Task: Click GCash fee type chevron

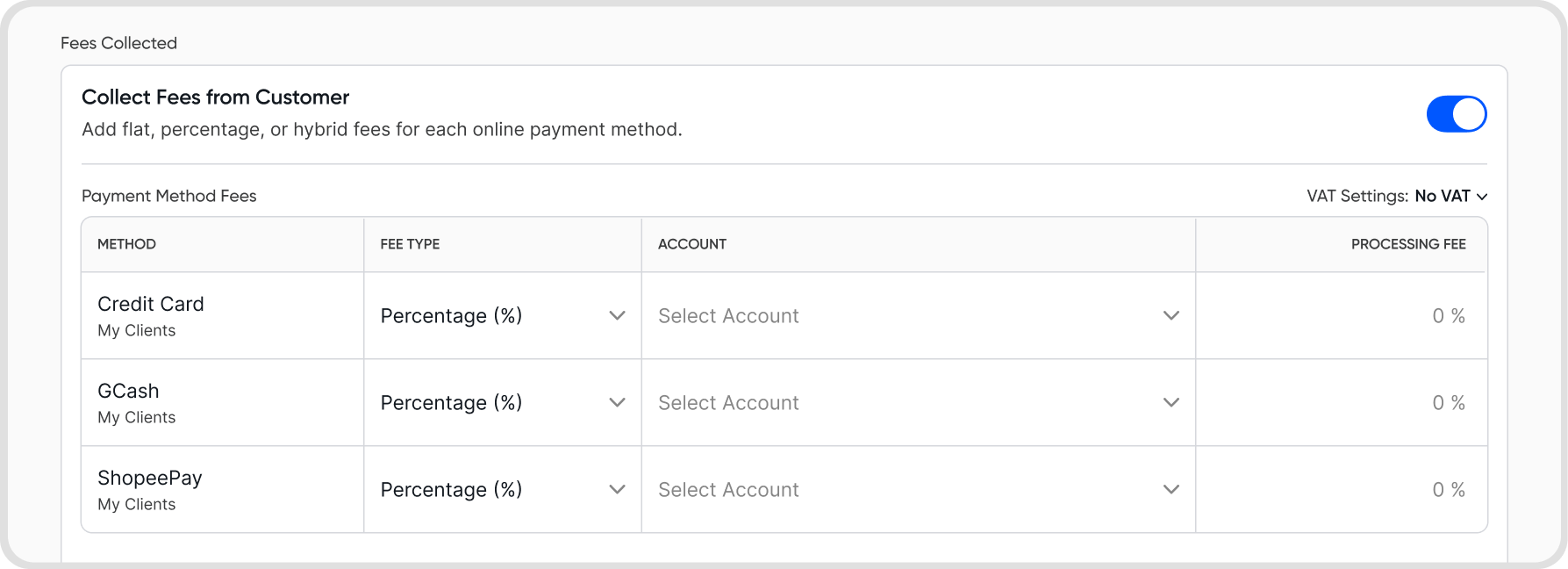Action: coord(617,403)
